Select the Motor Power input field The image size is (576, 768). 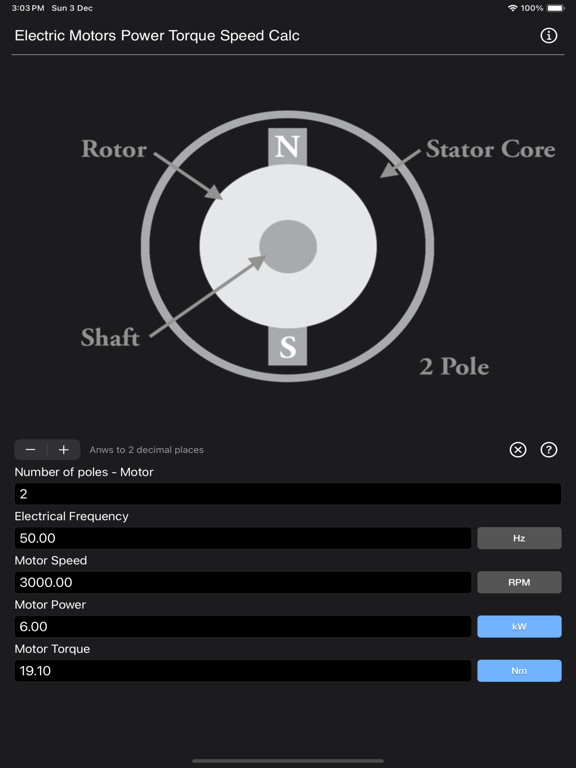pos(243,626)
